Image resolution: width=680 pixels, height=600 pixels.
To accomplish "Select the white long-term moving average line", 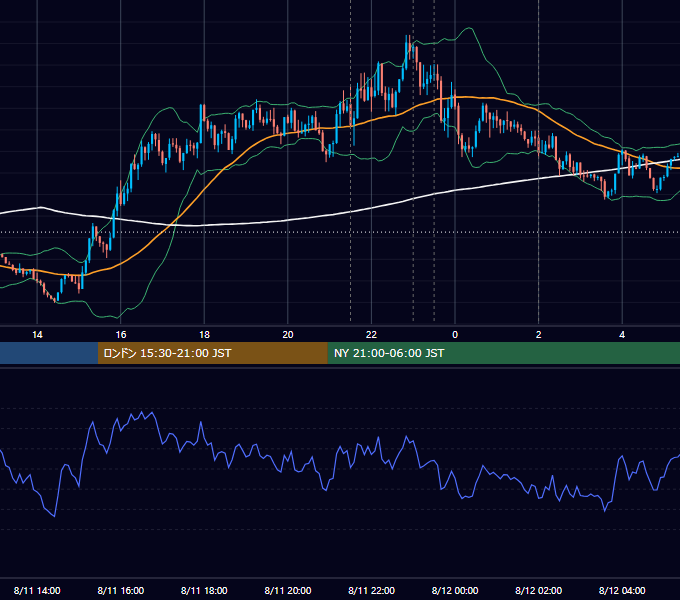I will (330, 215).
